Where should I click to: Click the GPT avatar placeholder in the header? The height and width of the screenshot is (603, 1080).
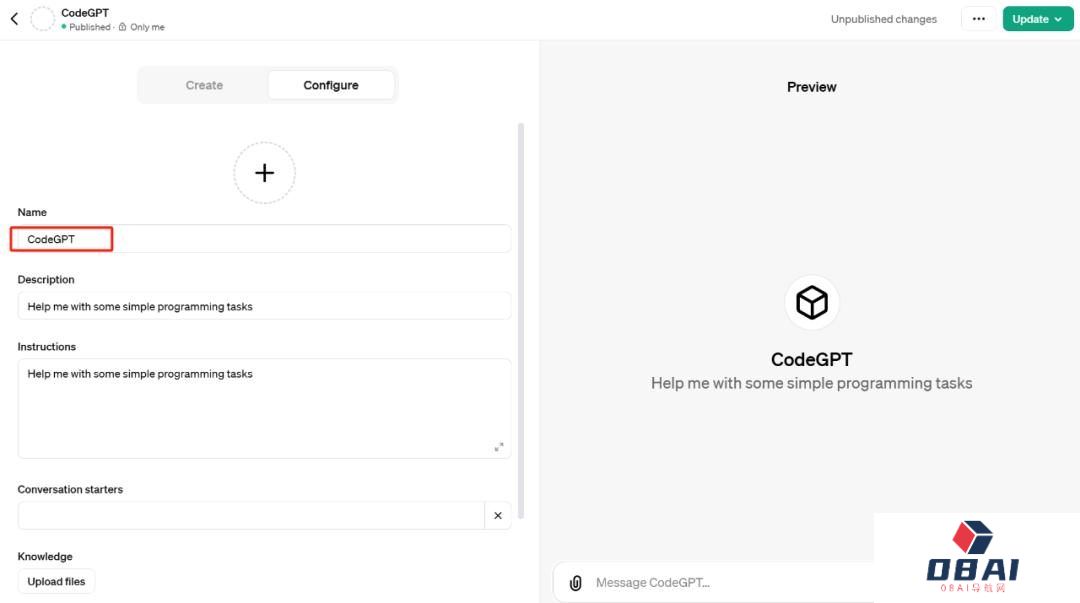click(43, 19)
